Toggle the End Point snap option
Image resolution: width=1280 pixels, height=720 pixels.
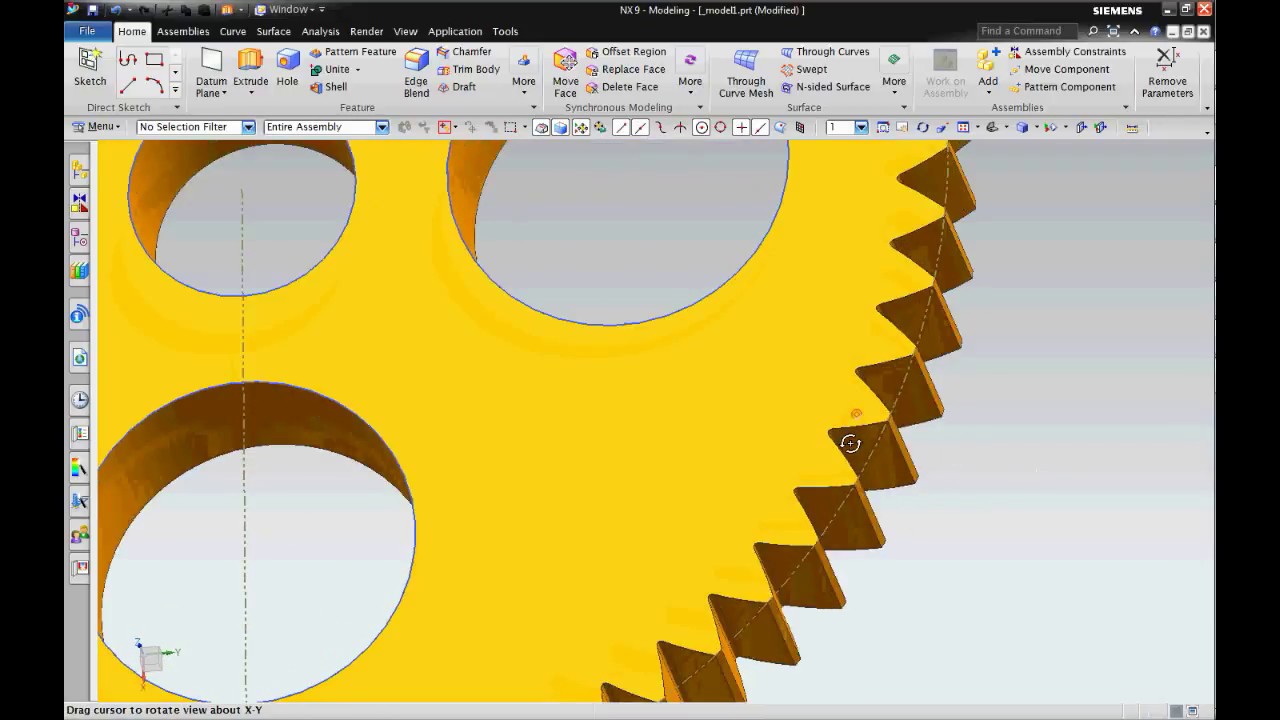(x=621, y=127)
